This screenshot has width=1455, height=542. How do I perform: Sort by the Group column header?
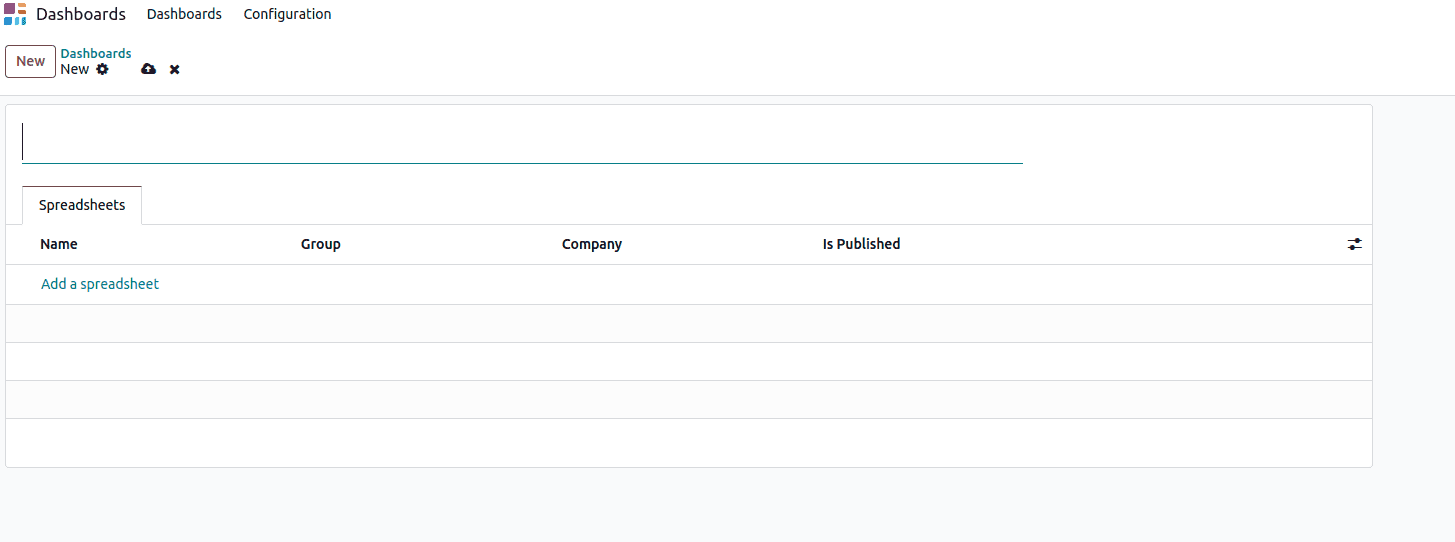(321, 244)
